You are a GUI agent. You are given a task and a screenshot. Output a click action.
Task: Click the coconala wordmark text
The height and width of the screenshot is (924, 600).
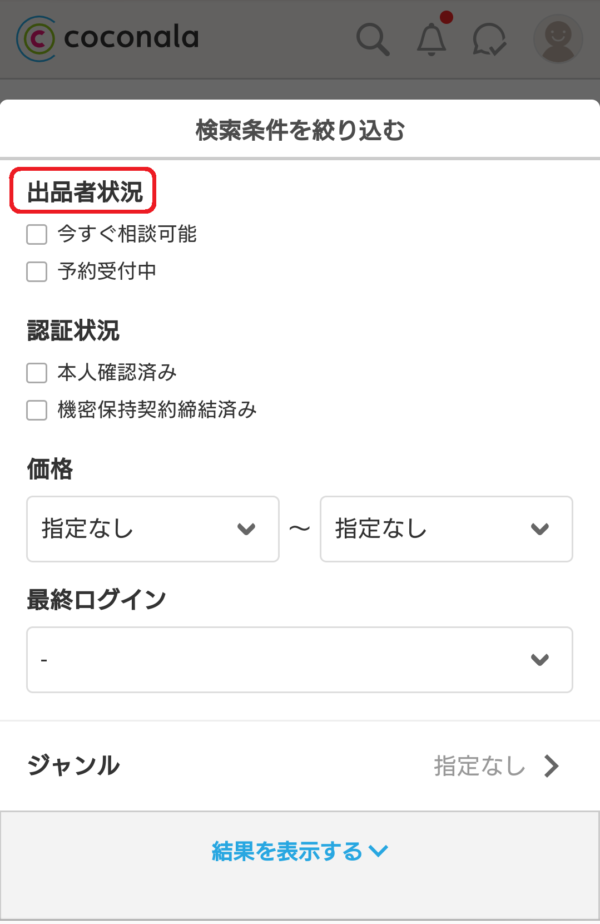tap(131, 38)
